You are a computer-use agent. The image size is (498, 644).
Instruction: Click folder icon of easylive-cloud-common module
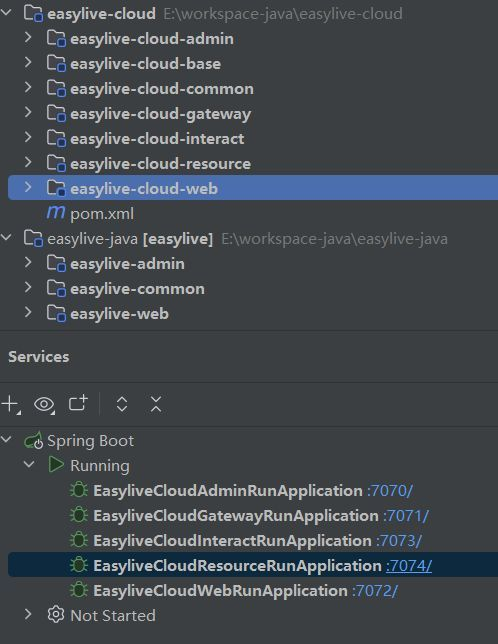tap(56, 89)
